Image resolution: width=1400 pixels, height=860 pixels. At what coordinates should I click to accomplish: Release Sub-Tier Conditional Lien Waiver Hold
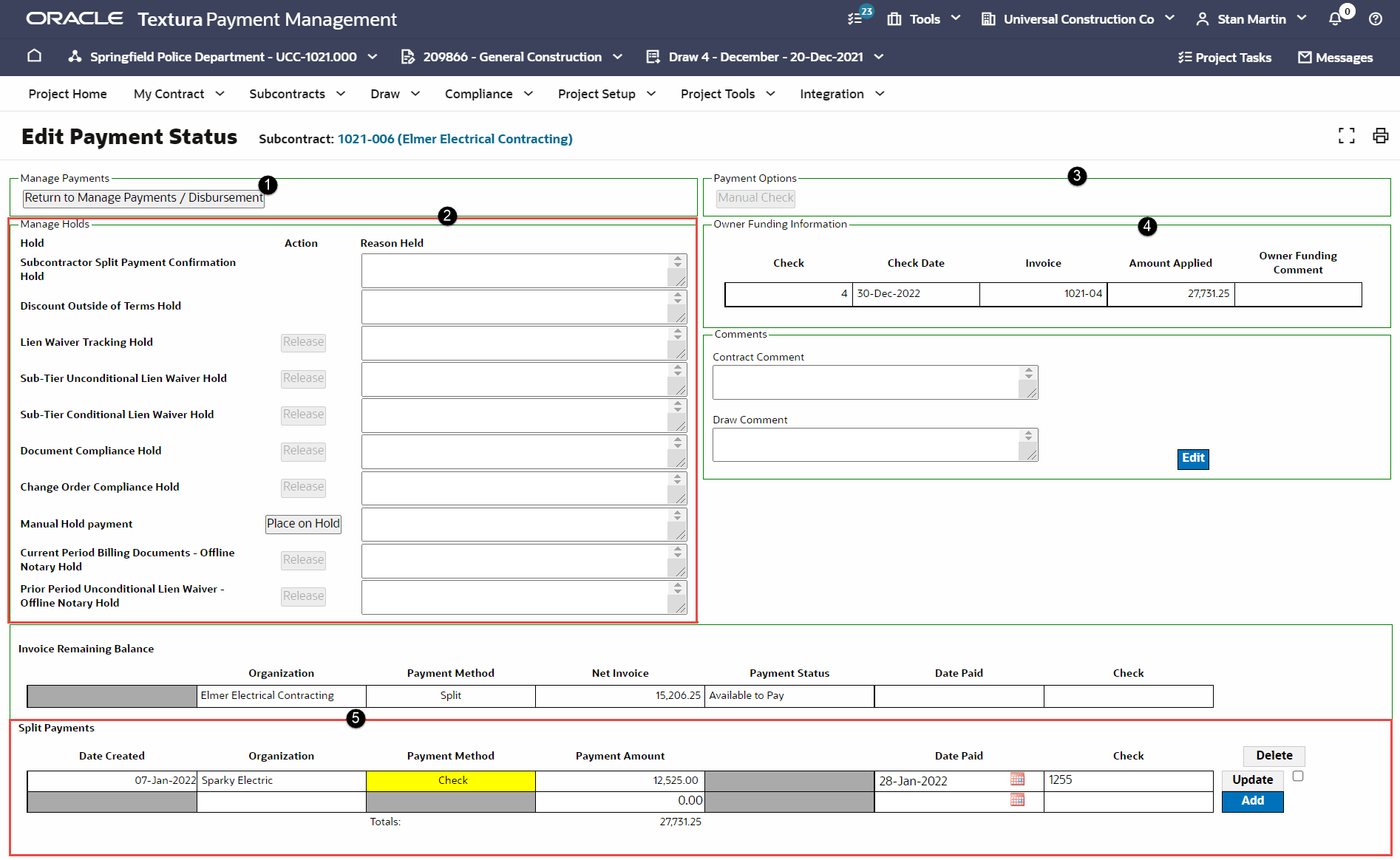point(303,414)
